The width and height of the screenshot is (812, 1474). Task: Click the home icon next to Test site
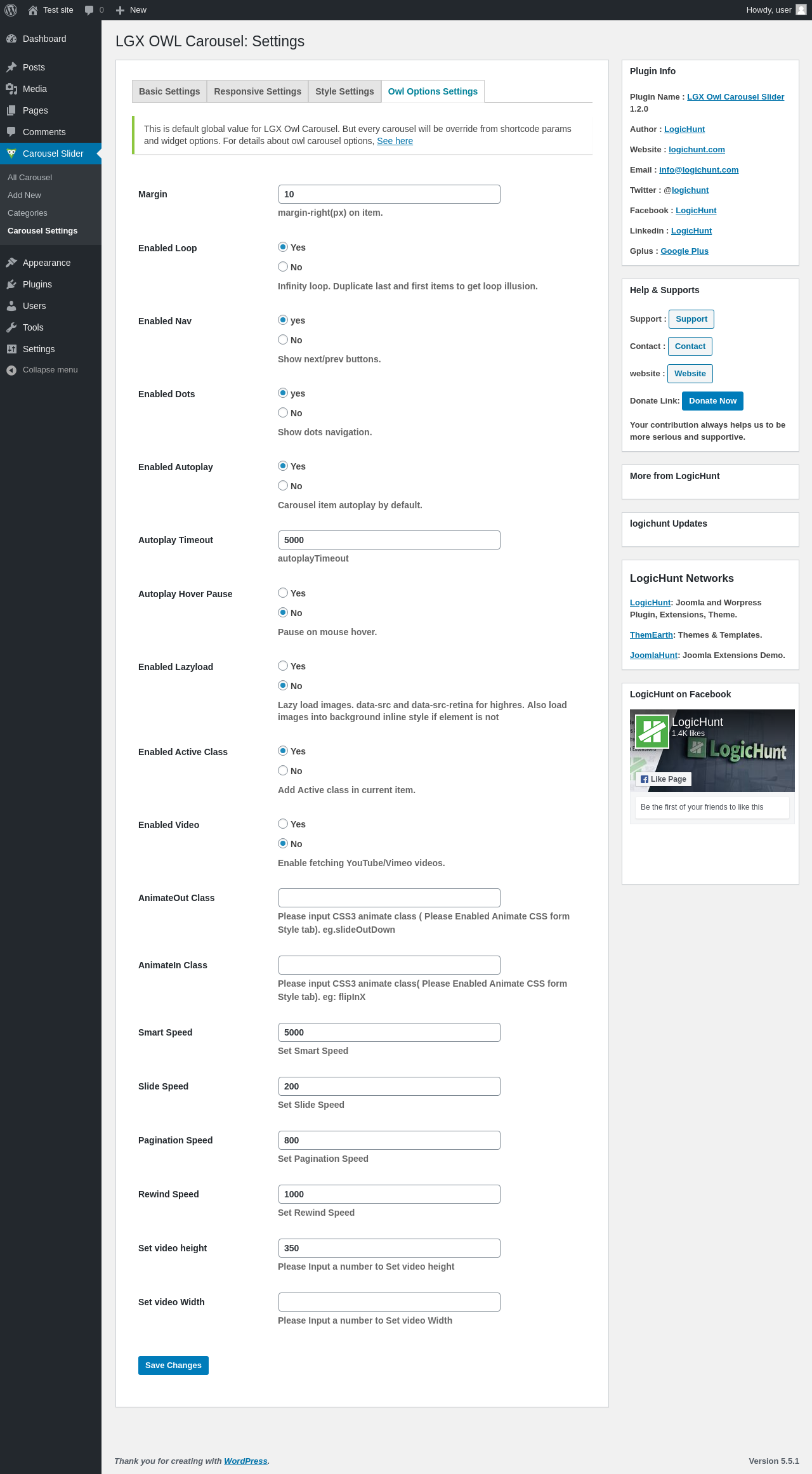coord(33,10)
